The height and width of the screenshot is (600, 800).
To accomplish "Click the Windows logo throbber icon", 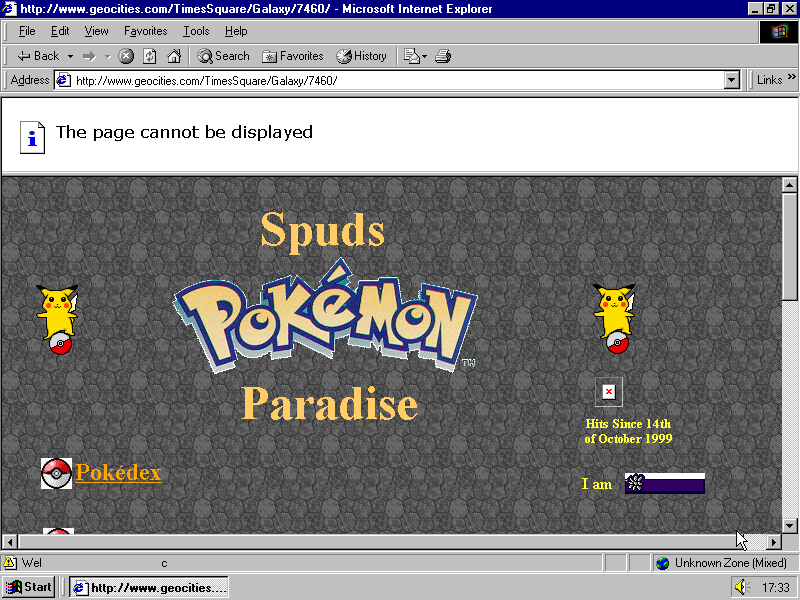I will [779, 32].
